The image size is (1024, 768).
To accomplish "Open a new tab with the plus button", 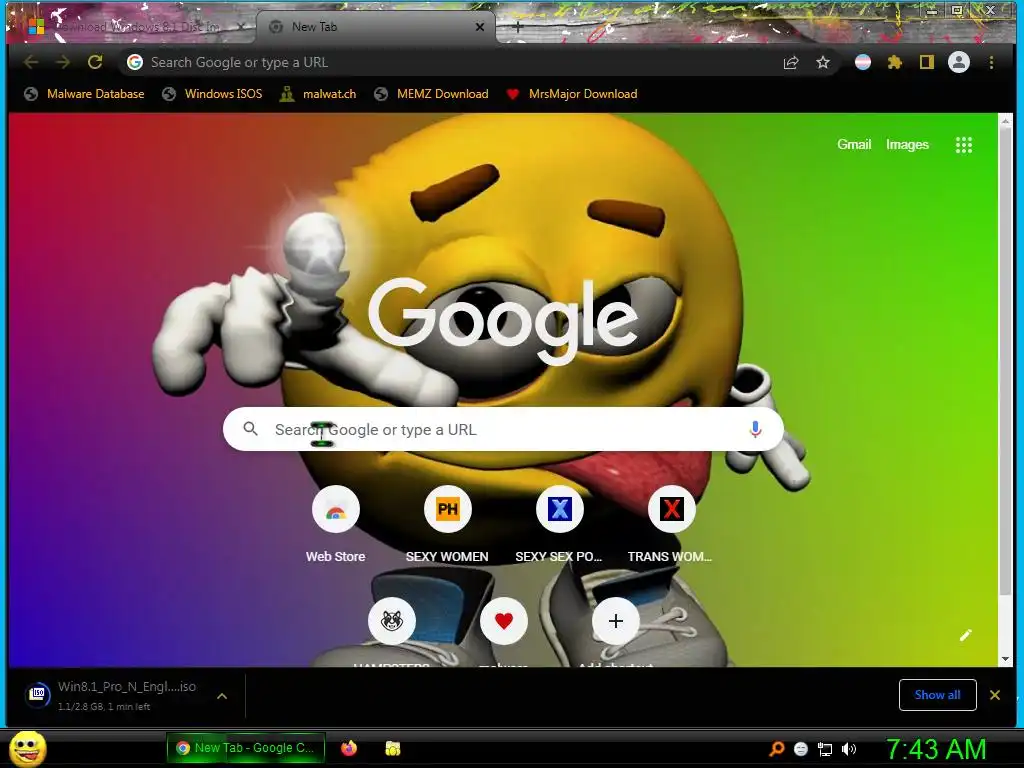I will pos(517,27).
